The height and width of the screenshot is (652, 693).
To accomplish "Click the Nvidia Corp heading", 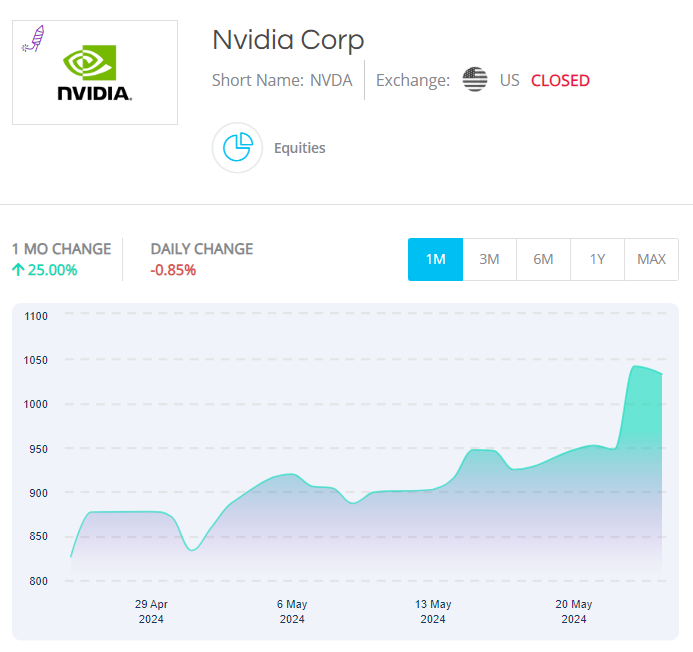I will pos(288,40).
